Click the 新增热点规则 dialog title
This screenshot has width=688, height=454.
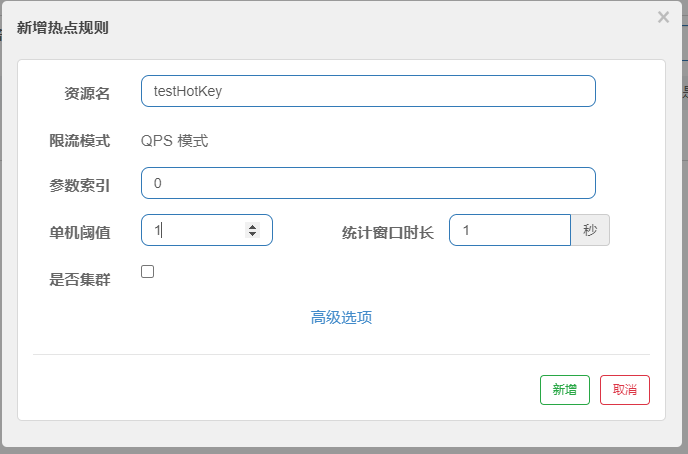tap(62, 28)
